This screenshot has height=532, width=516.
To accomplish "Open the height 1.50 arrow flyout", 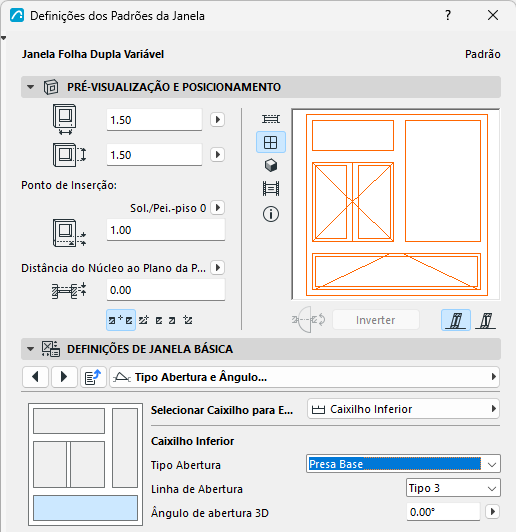I will click(x=217, y=155).
